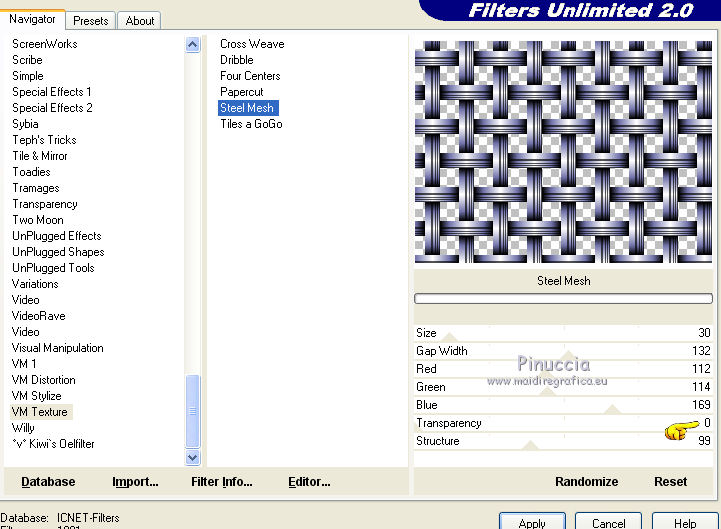Select VM Texture category
The image size is (721, 529).
[40, 412]
